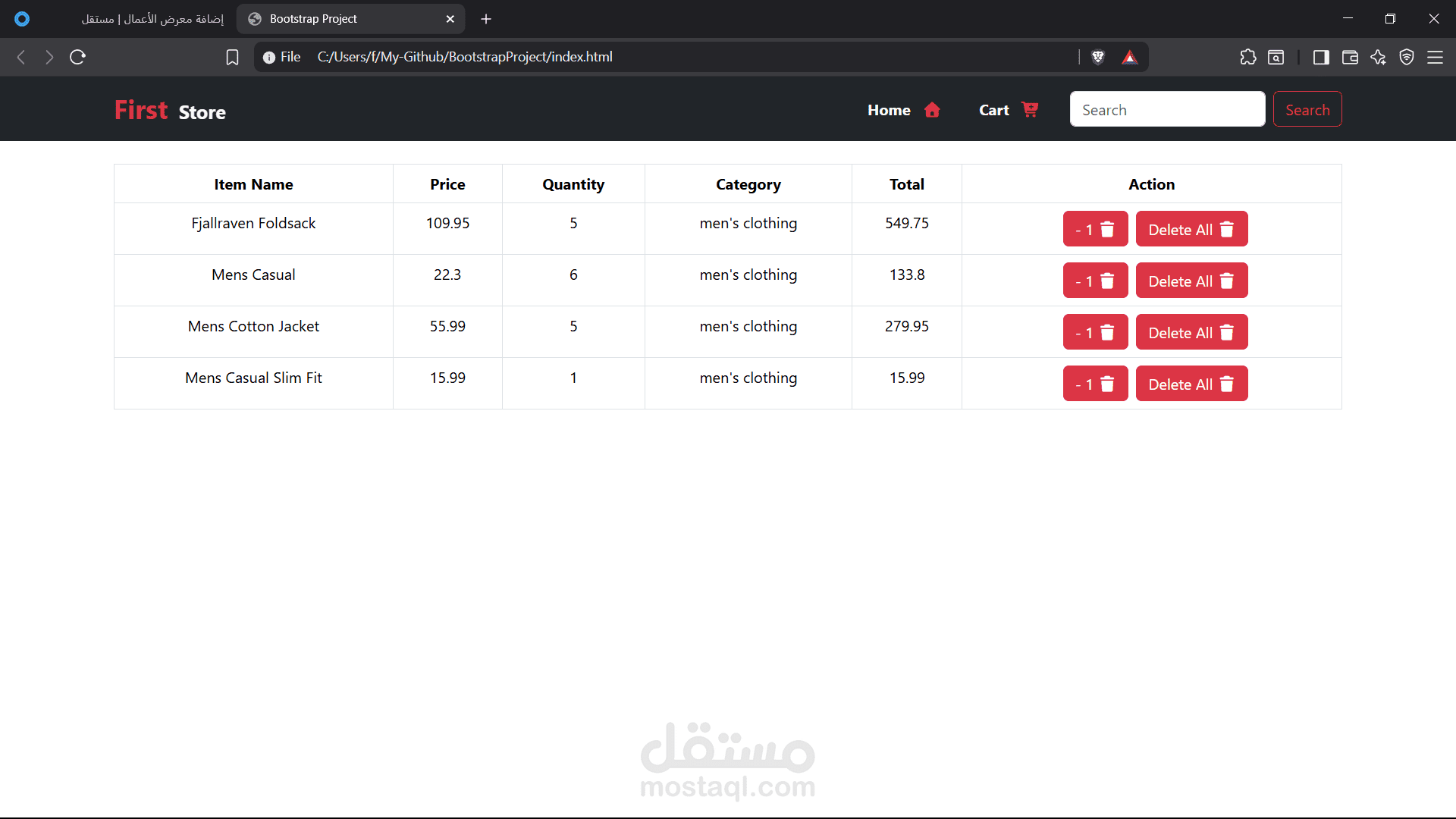Select the Fjallraven Foldsack item name
This screenshot has width=1456, height=819.
(x=253, y=223)
